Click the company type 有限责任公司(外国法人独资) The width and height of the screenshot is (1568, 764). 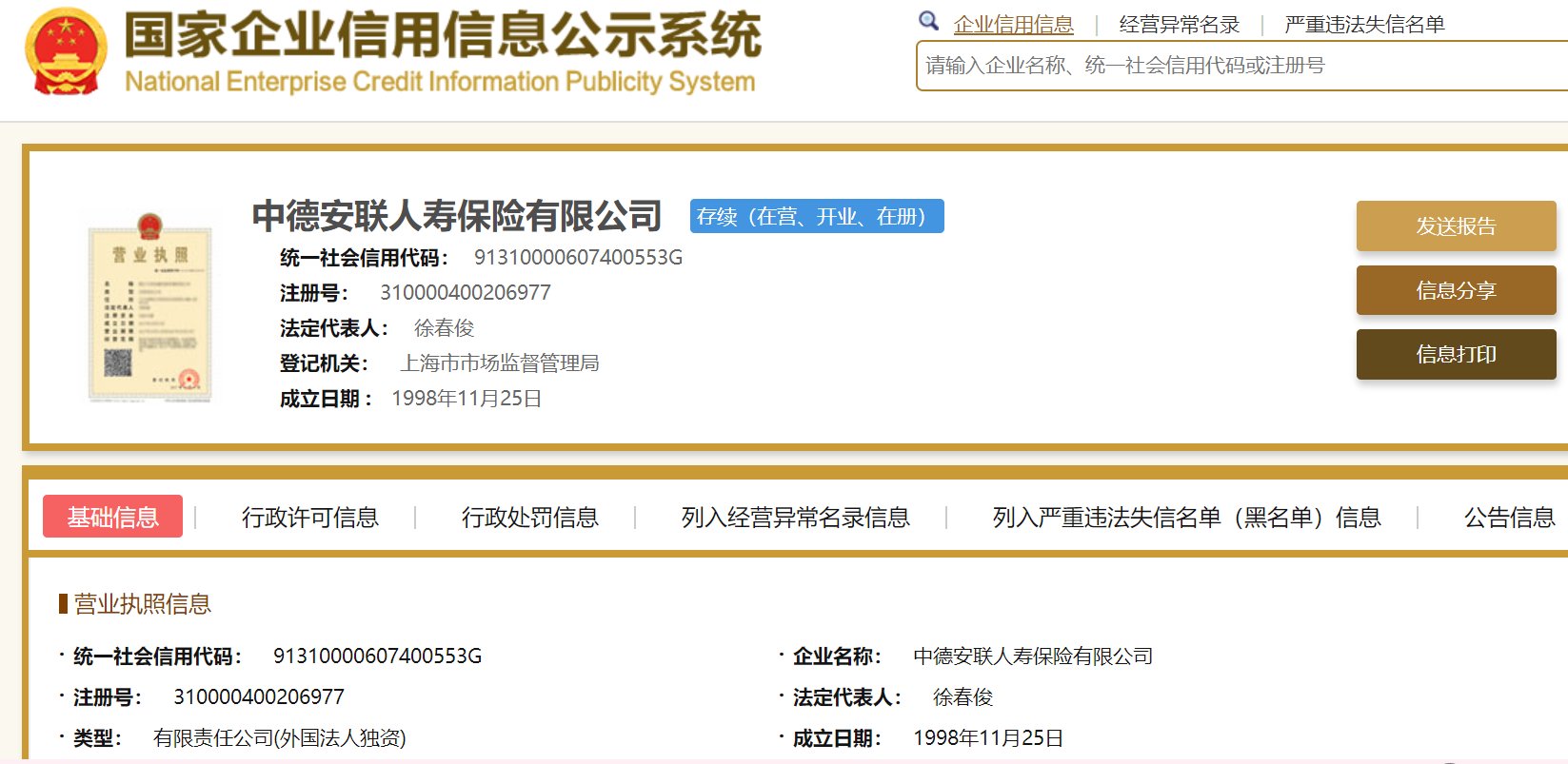tap(280, 738)
